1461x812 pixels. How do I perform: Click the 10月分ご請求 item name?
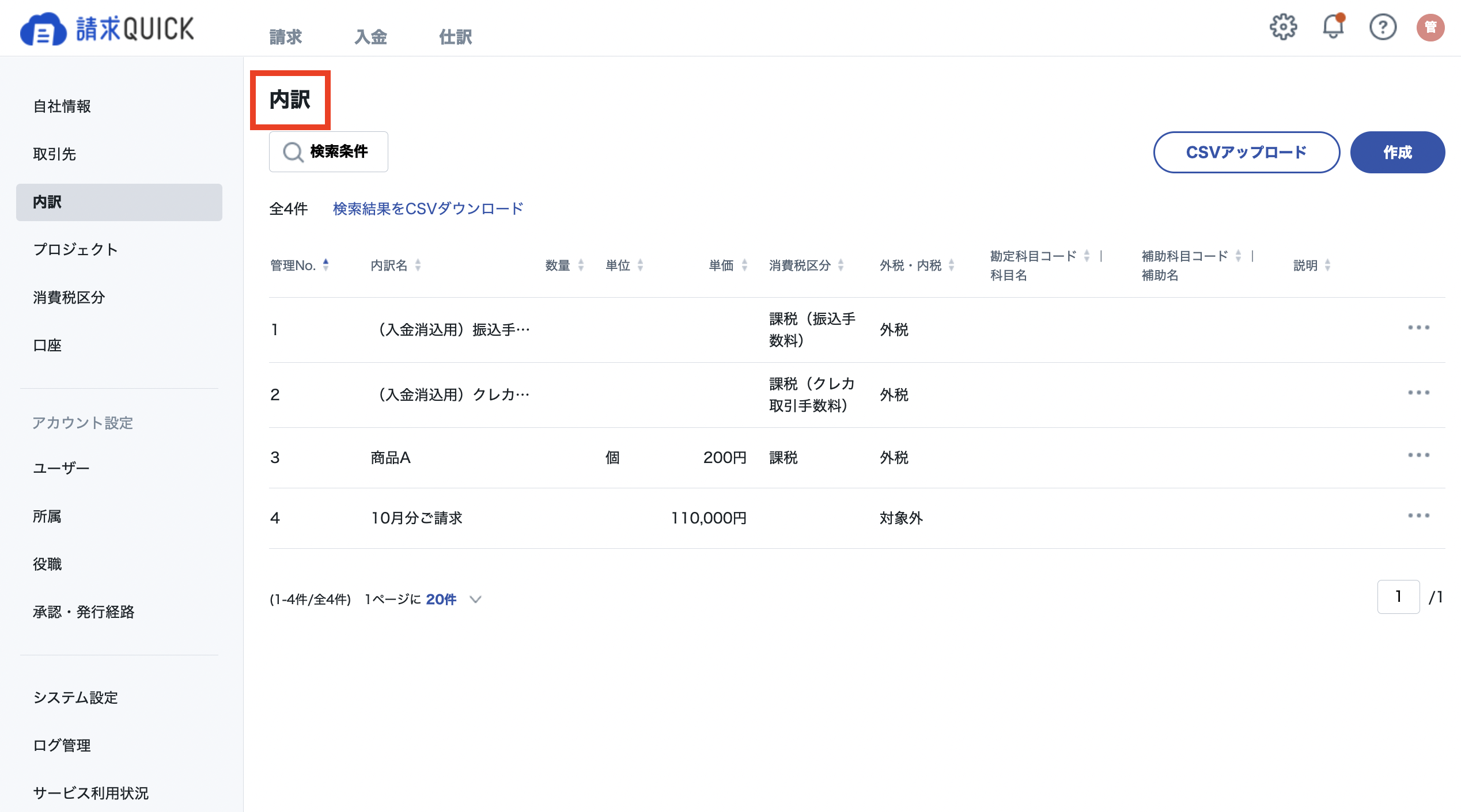coord(417,518)
